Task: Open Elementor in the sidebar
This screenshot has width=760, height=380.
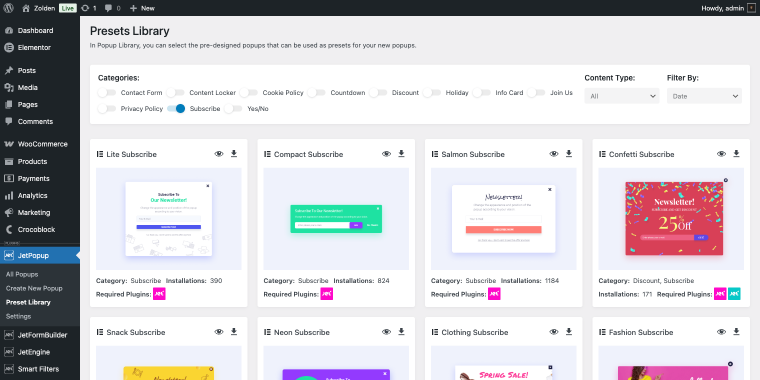Action: pyautogui.click(x=40, y=48)
